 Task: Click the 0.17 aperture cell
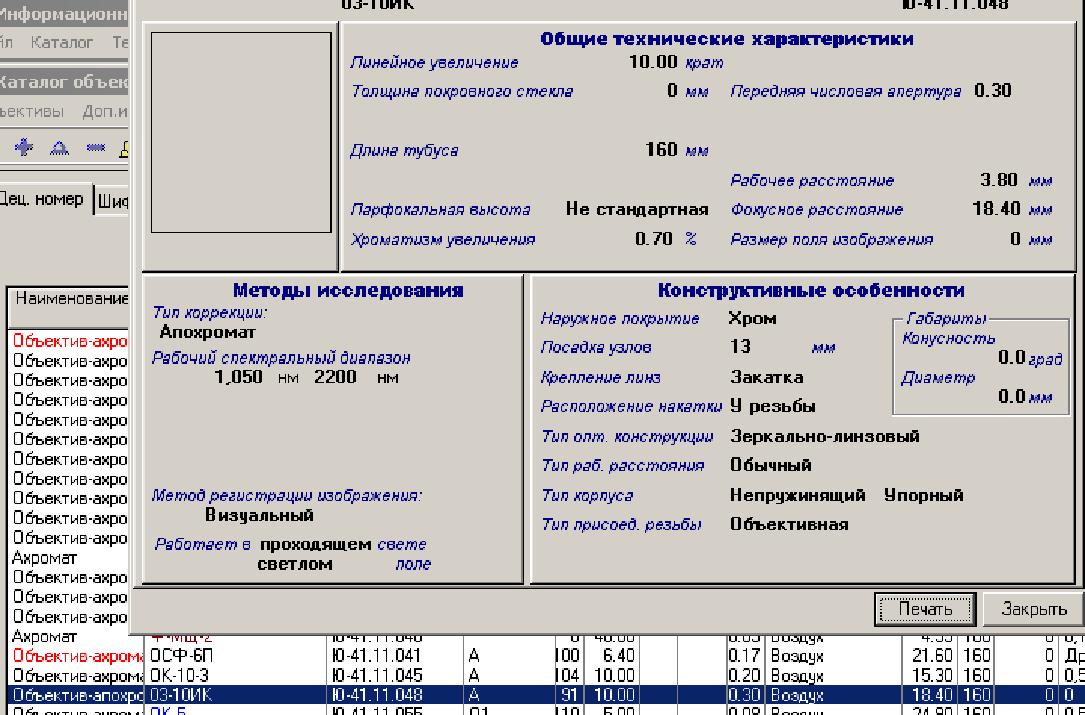(x=745, y=655)
